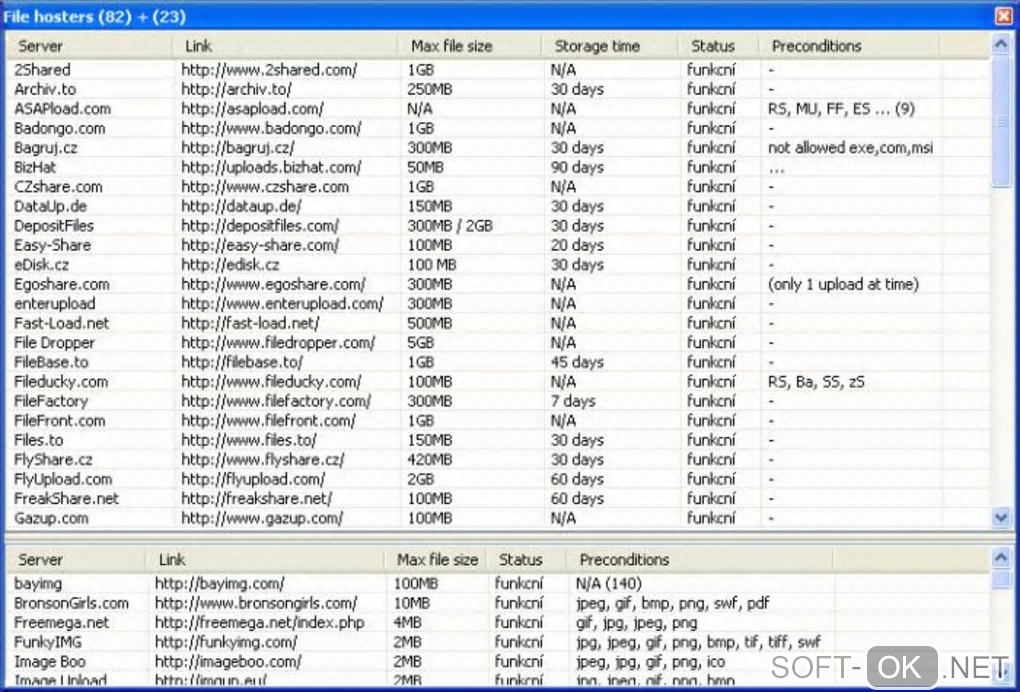Select the DataUp.de server row
The height and width of the screenshot is (692, 1020).
click(x=499, y=206)
